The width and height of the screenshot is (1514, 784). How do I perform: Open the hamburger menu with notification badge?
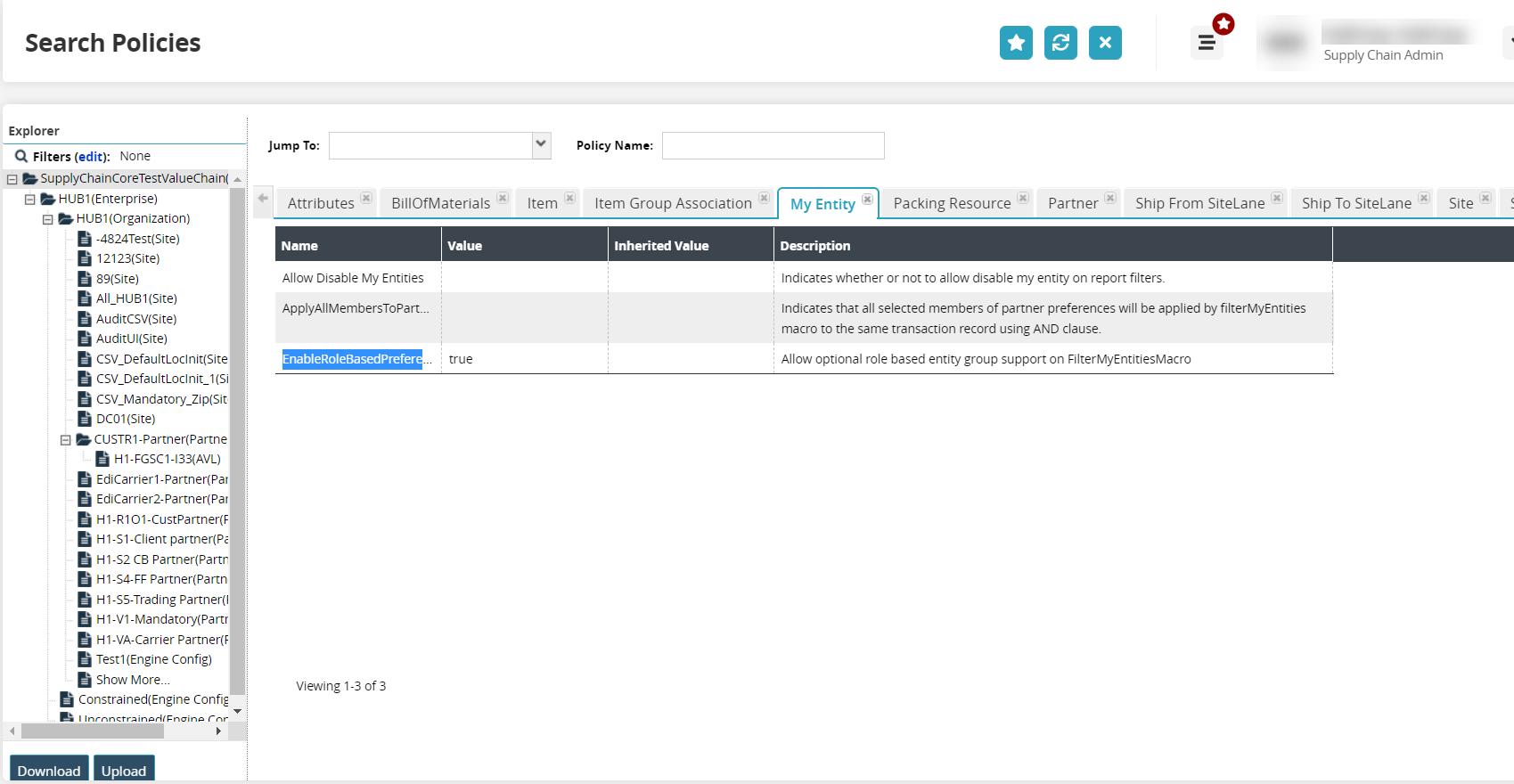pyautogui.click(x=1207, y=43)
